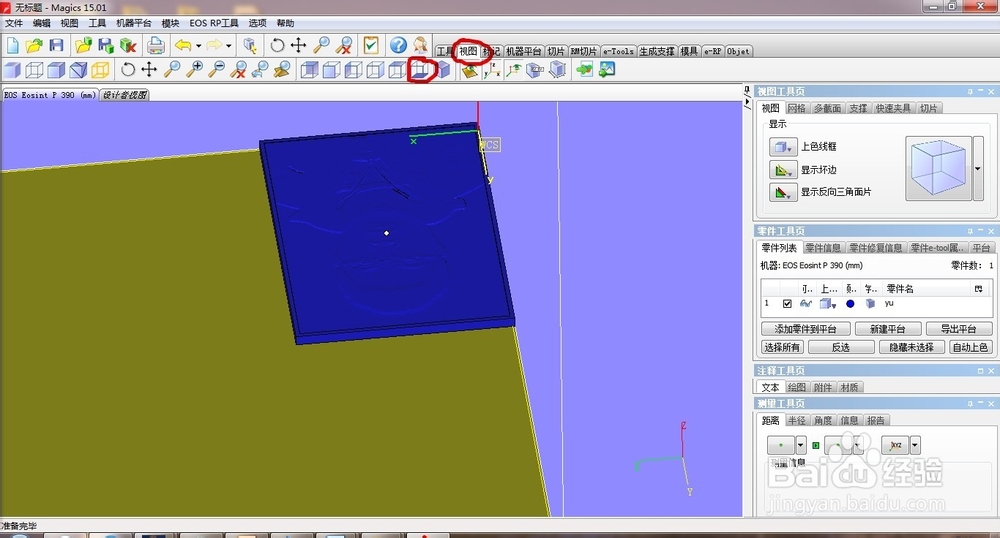The image size is (1000, 538).
Task: Open the 网格 tab in view tool page
Action: coord(797,108)
